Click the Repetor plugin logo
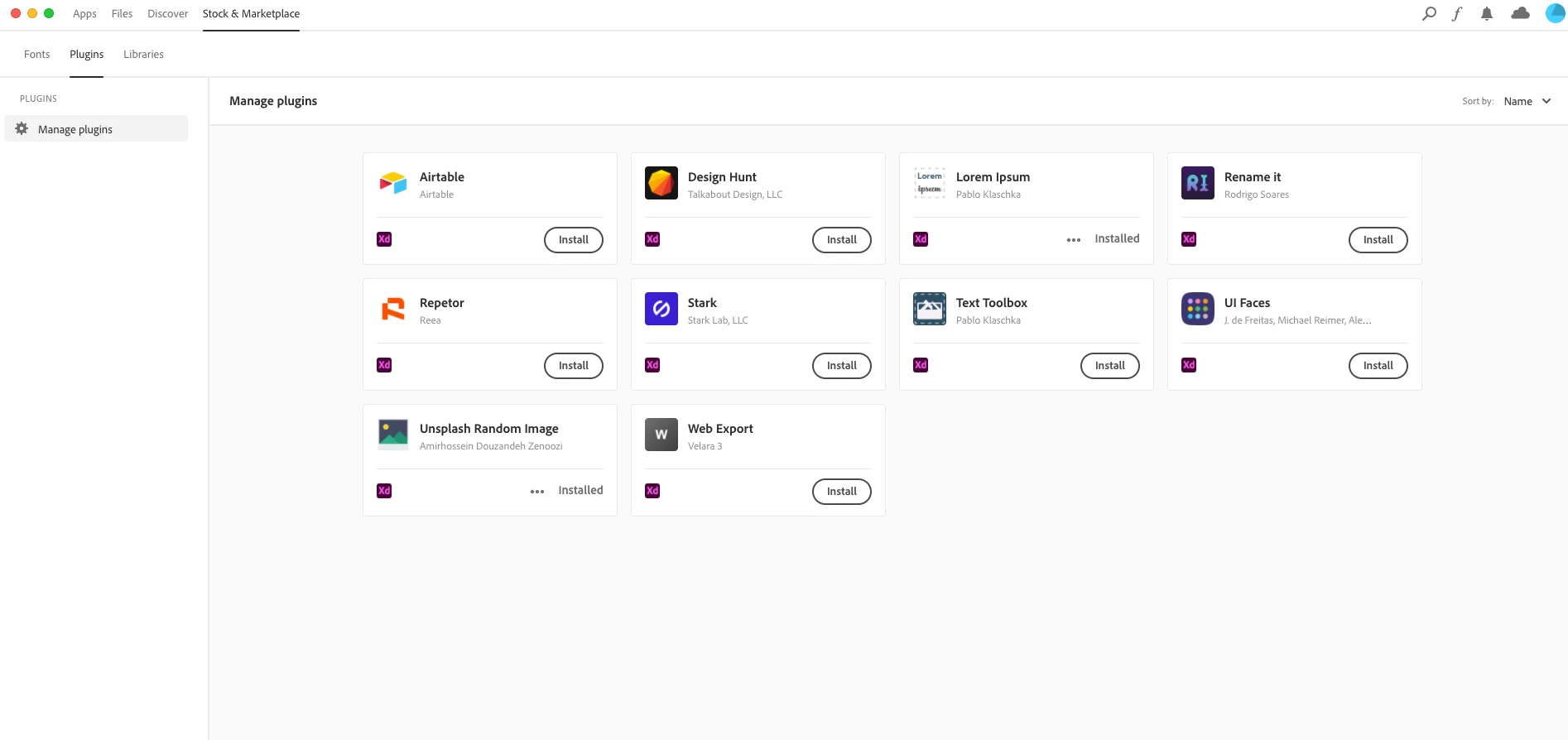1568x740 pixels. [393, 309]
